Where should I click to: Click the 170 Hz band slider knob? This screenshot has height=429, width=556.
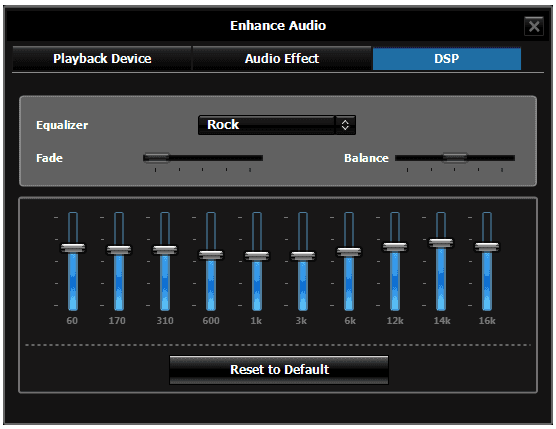[119, 250]
